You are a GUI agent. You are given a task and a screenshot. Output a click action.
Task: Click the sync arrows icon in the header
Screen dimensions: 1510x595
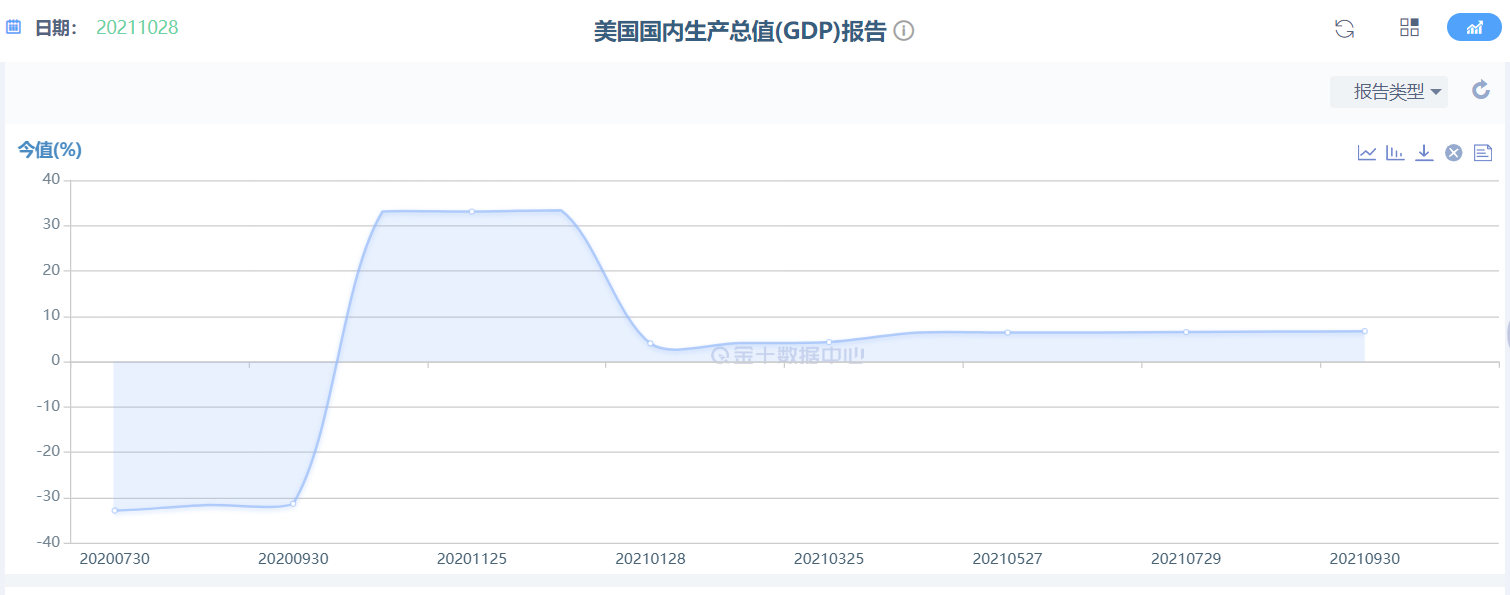1345,28
